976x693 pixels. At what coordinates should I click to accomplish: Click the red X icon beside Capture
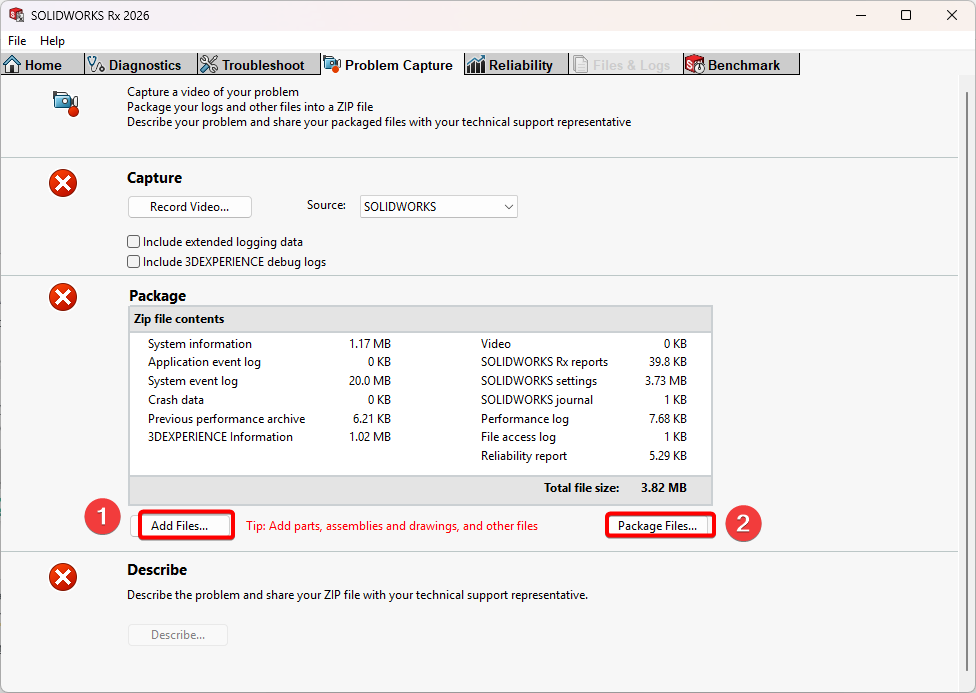pyautogui.click(x=63, y=183)
